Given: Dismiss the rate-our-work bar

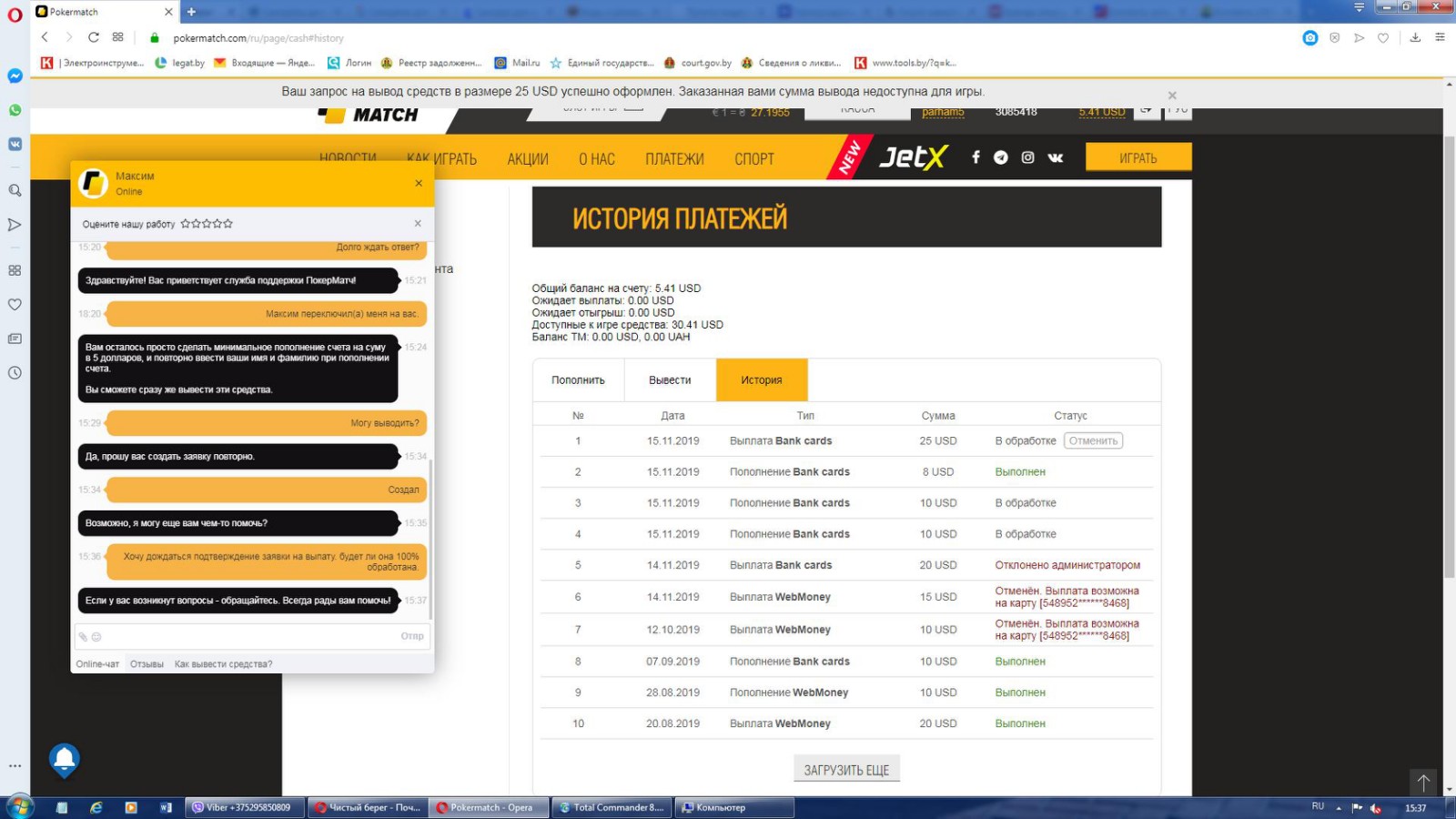Looking at the screenshot, I should pos(418,223).
